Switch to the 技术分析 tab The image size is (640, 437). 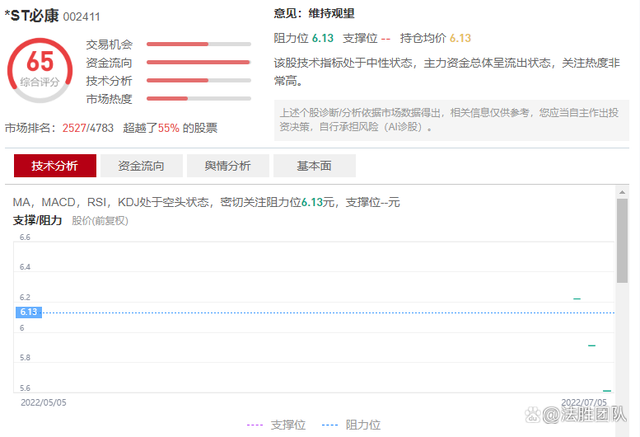[55, 166]
